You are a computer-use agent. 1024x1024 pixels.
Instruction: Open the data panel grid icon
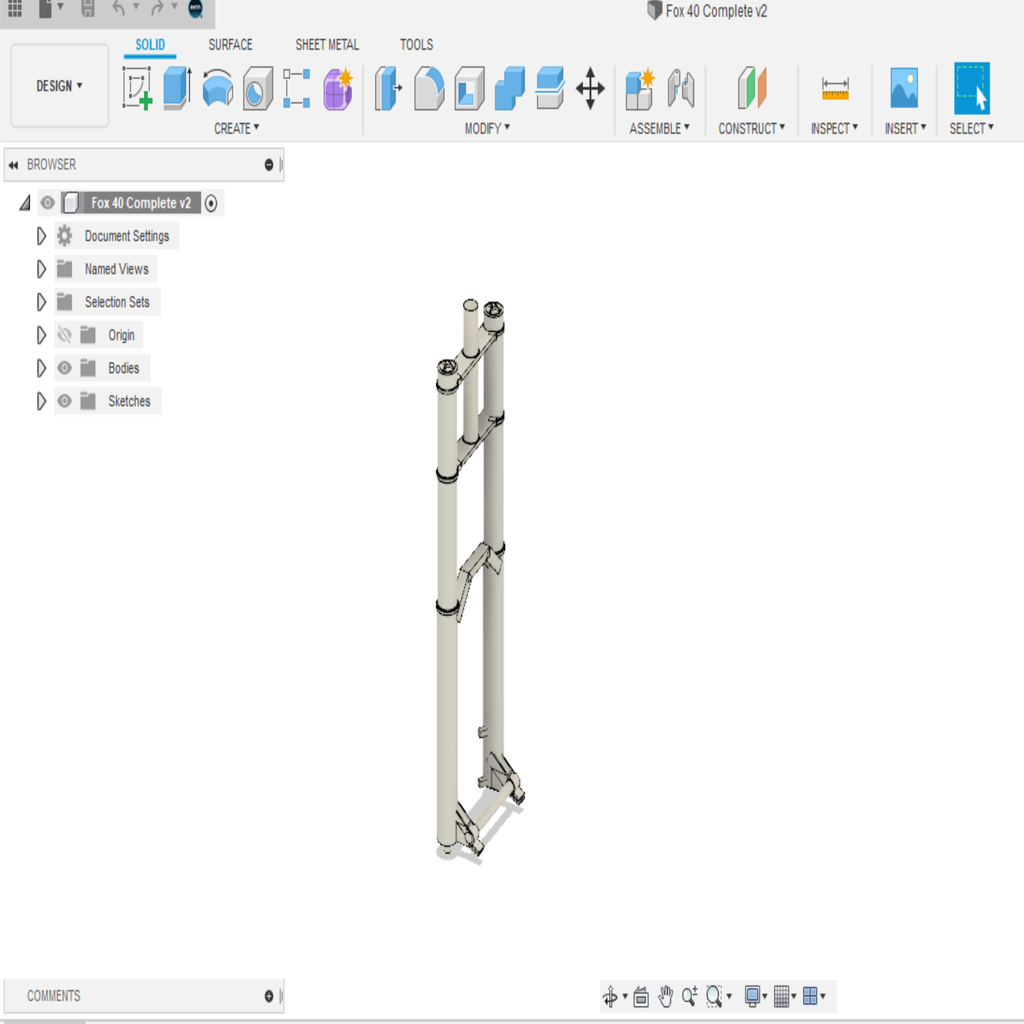pyautogui.click(x=15, y=8)
